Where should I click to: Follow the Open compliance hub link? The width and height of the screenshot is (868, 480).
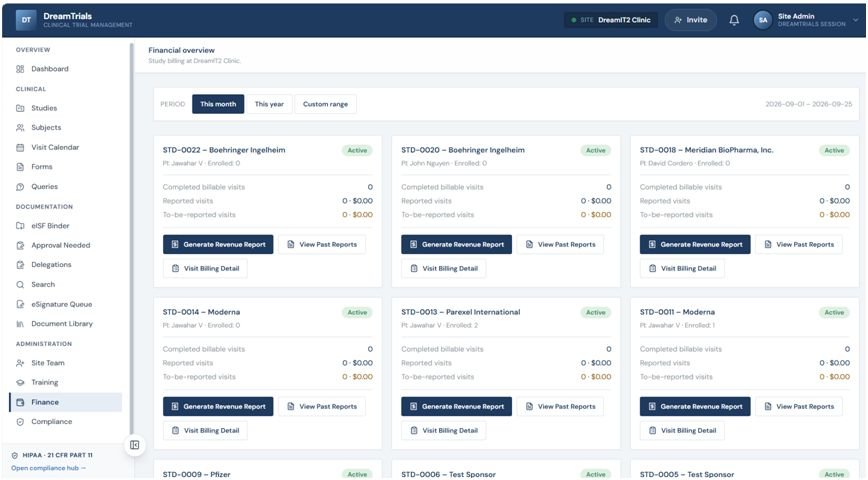pyautogui.click(x=48, y=468)
